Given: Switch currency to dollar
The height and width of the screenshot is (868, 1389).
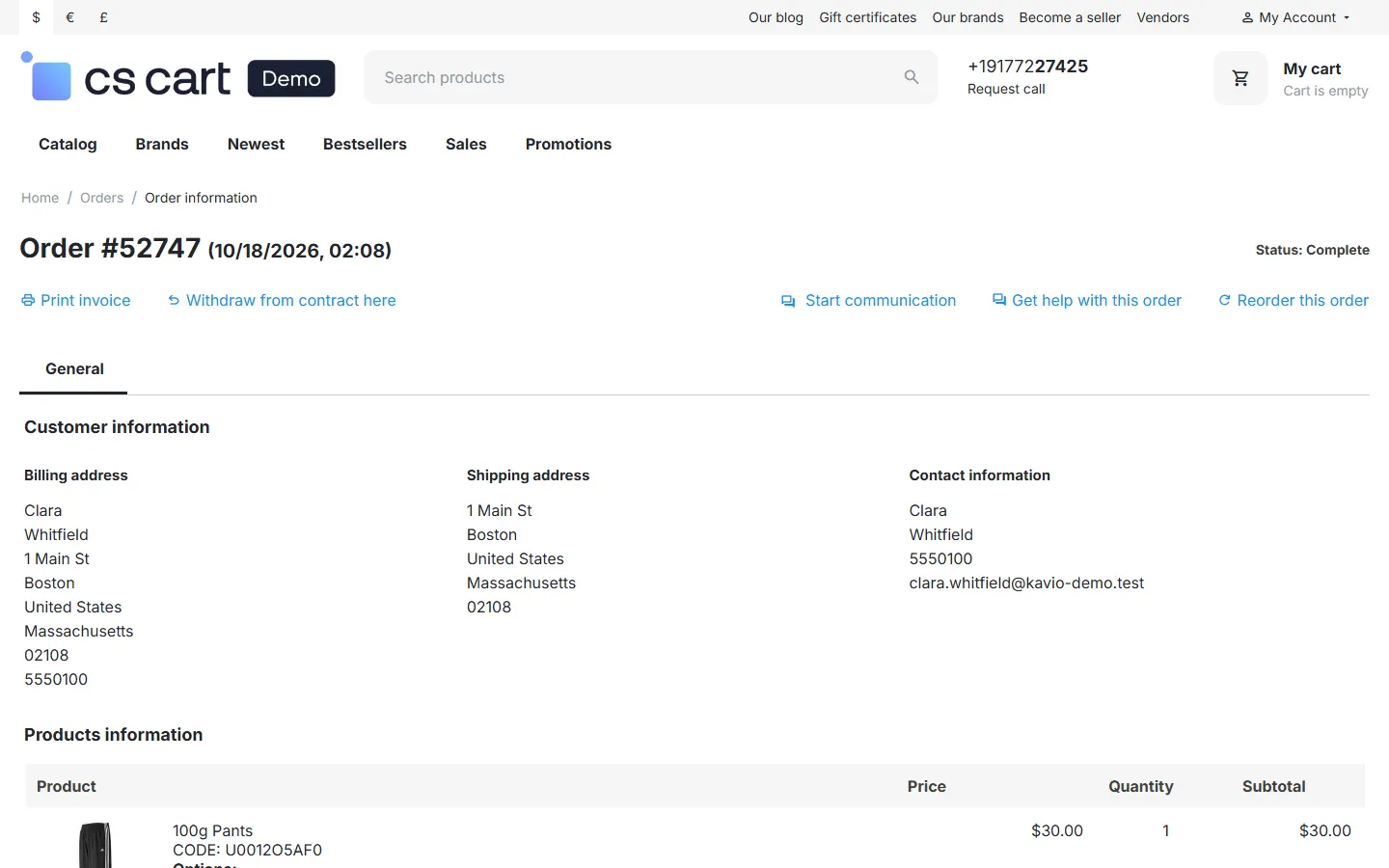Looking at the screenshot, I should pos(37,17).
